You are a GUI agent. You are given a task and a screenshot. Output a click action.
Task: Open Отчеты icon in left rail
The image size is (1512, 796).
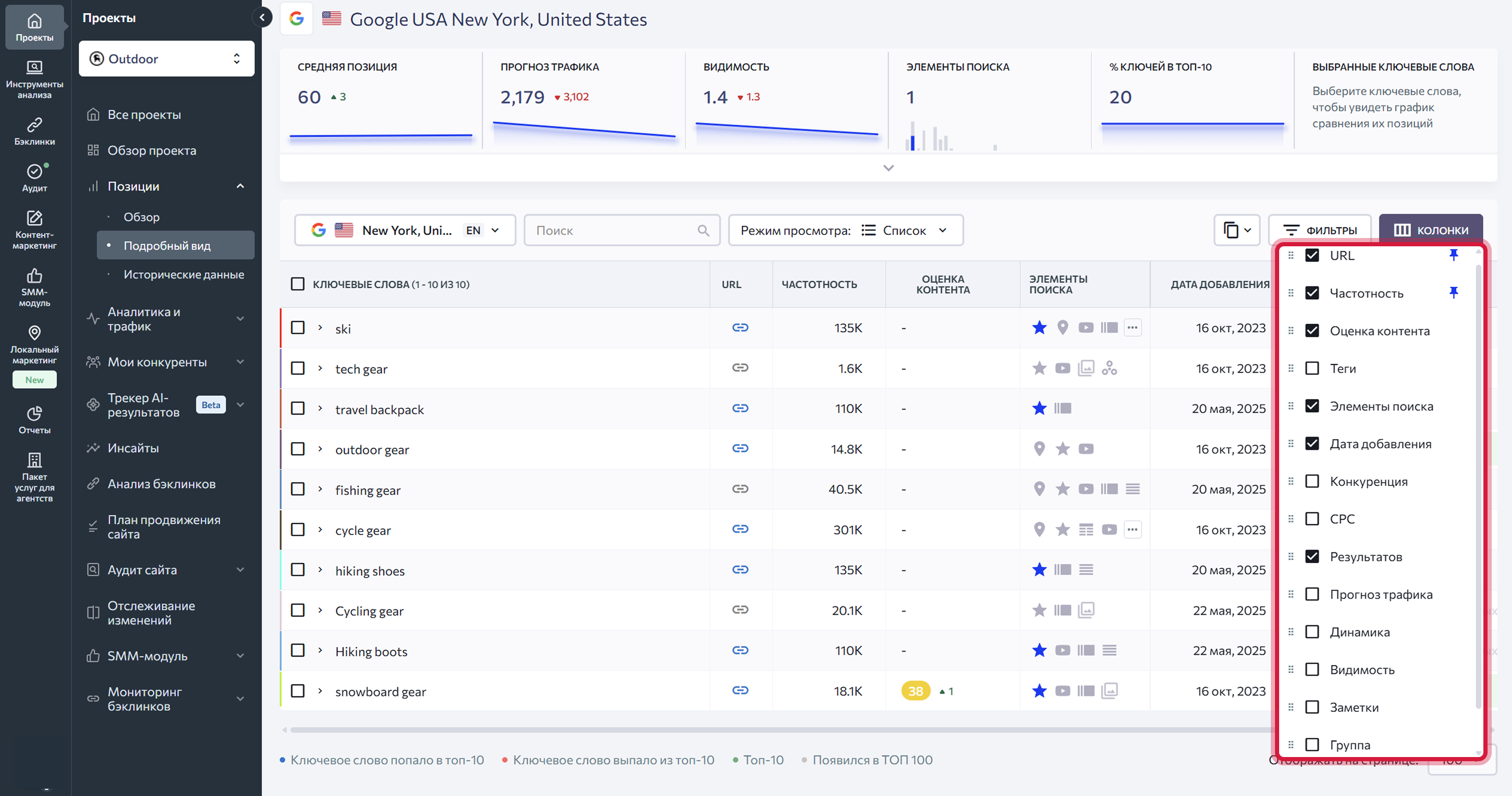click(x=34, y=420)
